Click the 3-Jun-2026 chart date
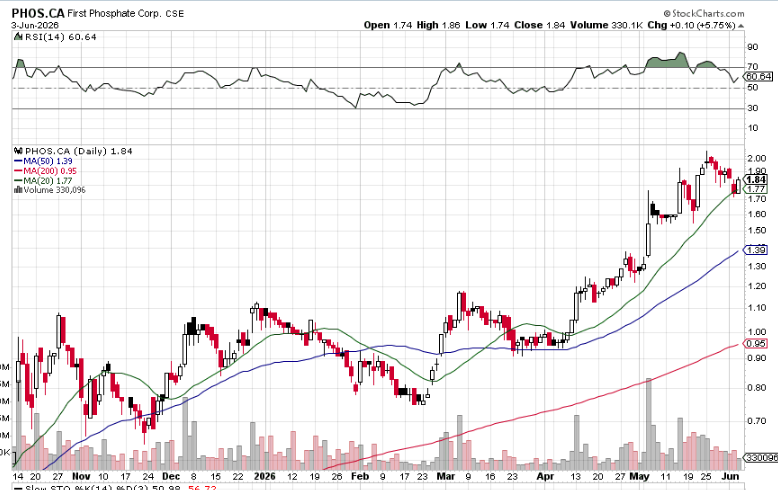Screen dimensions: 778x490 pyautogui.click(x=35, y=25)
